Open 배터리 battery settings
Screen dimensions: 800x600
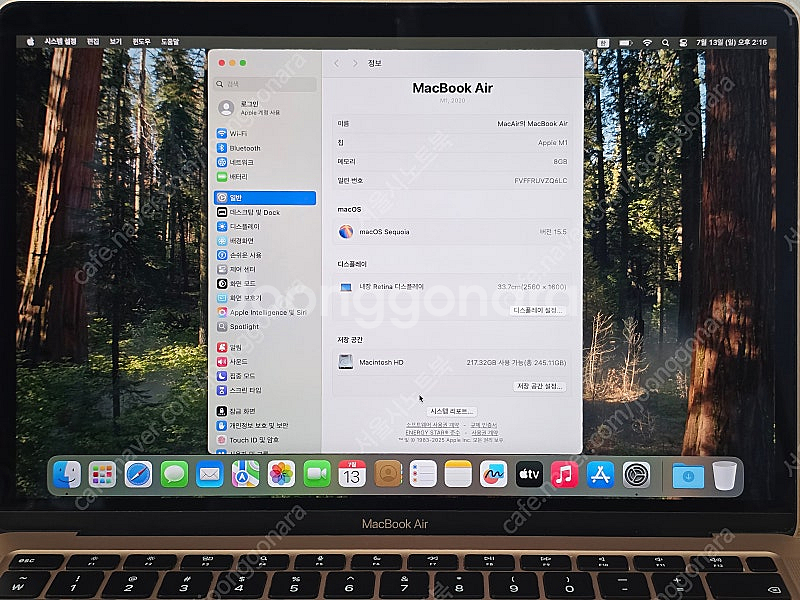tap(265, 177)
